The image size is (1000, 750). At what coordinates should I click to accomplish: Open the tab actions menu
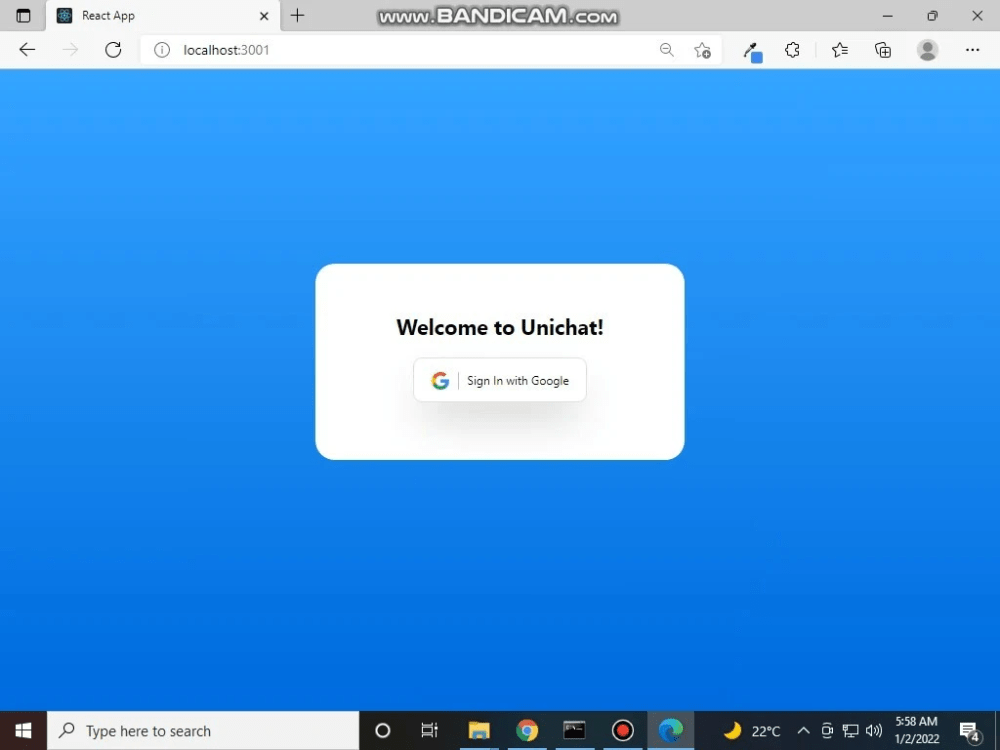click(x=23, y=15)
